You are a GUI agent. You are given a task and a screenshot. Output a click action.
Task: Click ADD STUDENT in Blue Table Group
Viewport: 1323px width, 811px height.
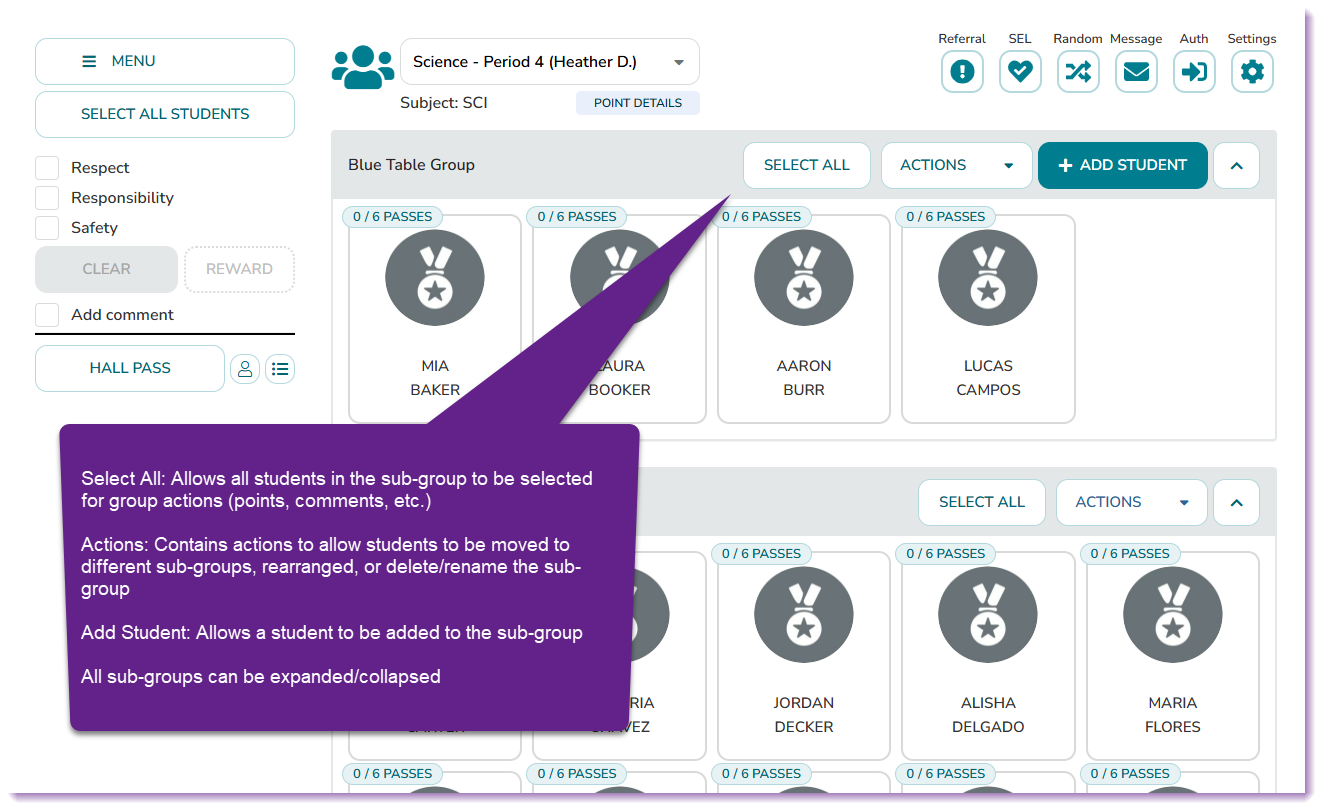(1123, 165)
